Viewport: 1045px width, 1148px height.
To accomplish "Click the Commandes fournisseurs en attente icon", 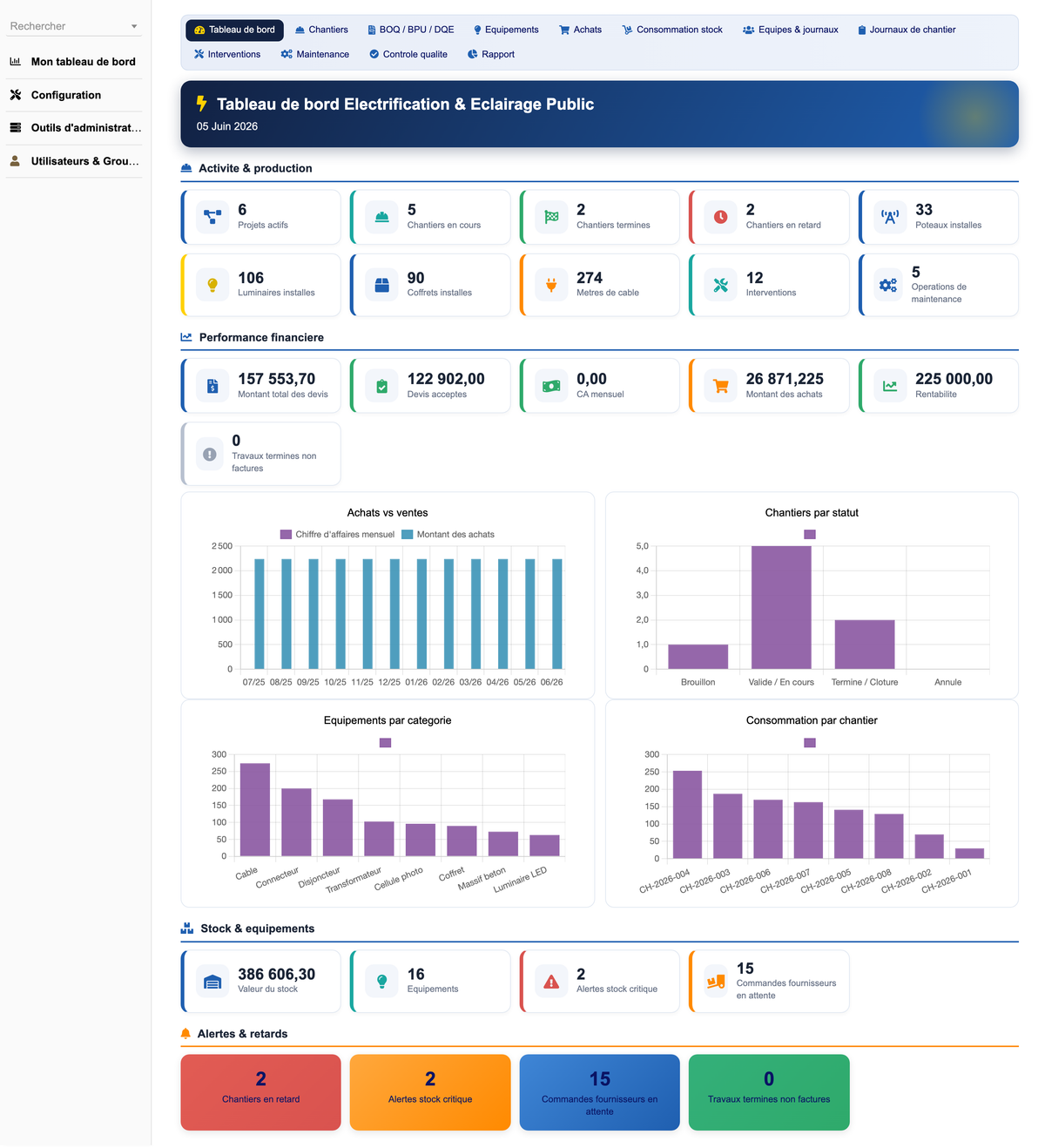I will (716, 982).
